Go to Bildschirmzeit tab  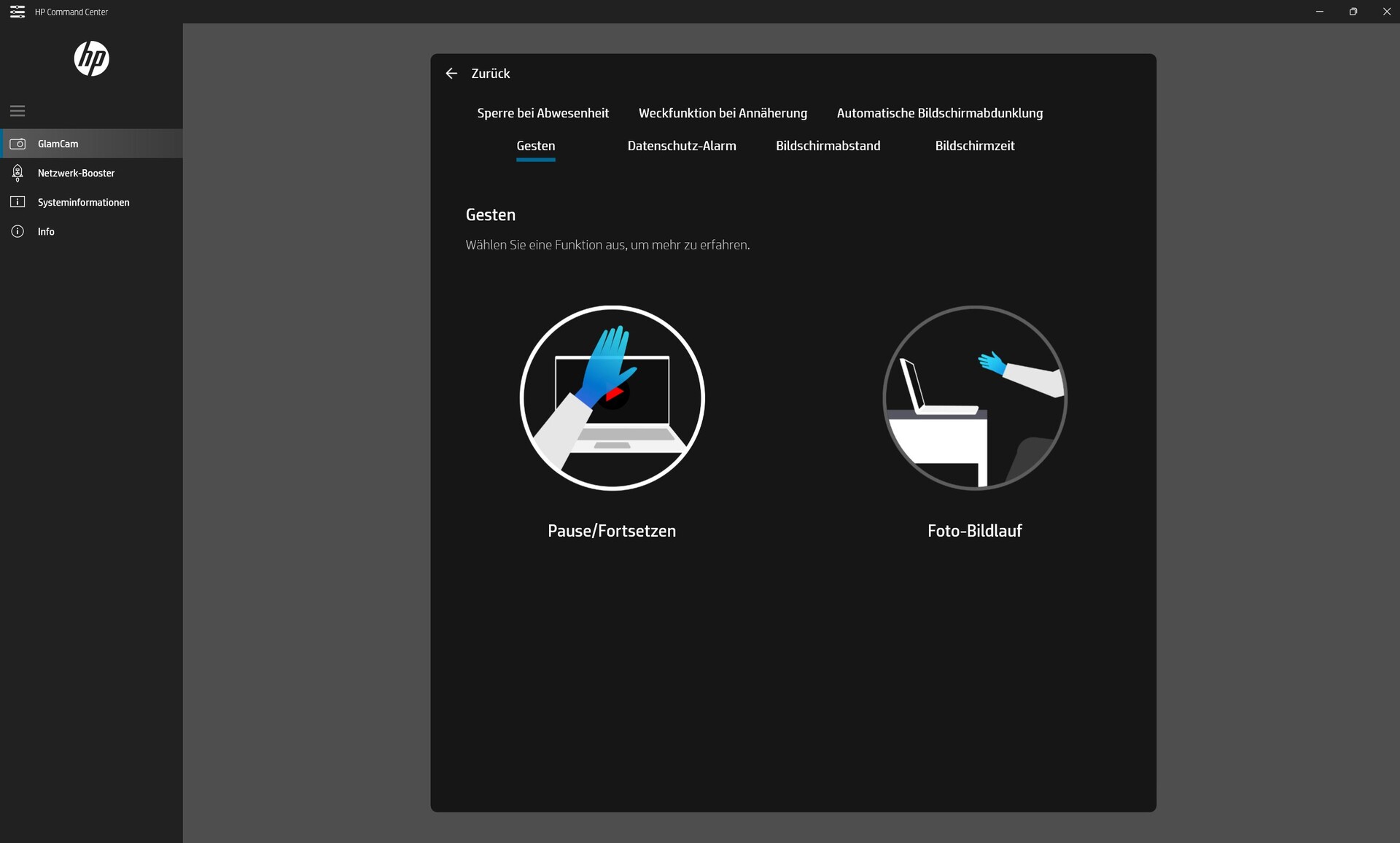coord(974,146)
